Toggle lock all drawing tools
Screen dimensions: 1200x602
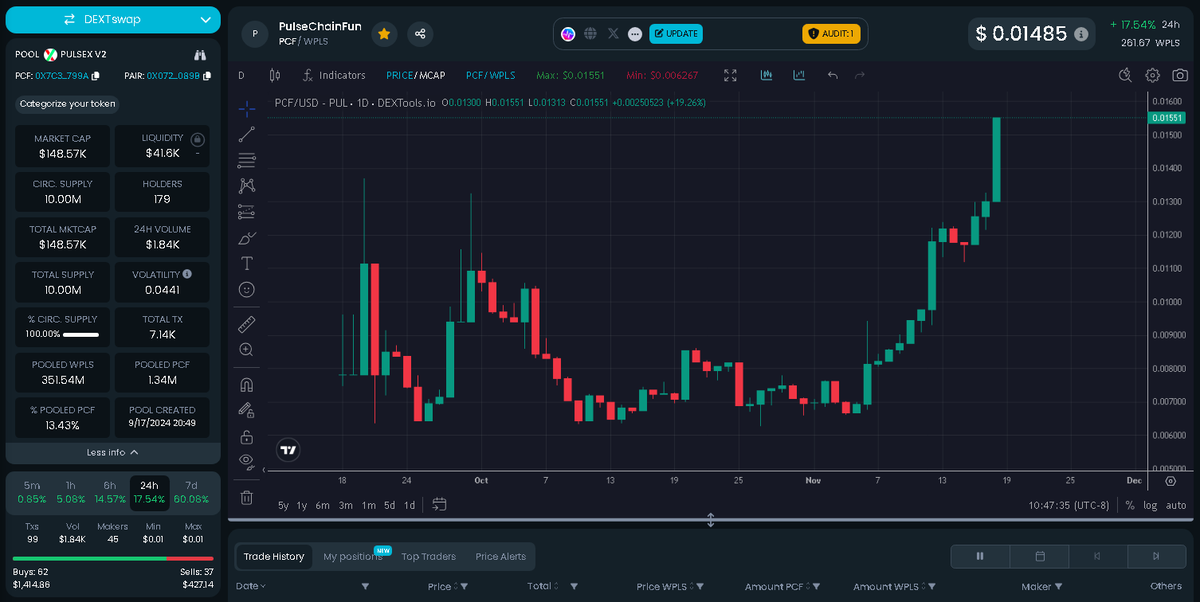pyautogui.click(x=247, y=437)
